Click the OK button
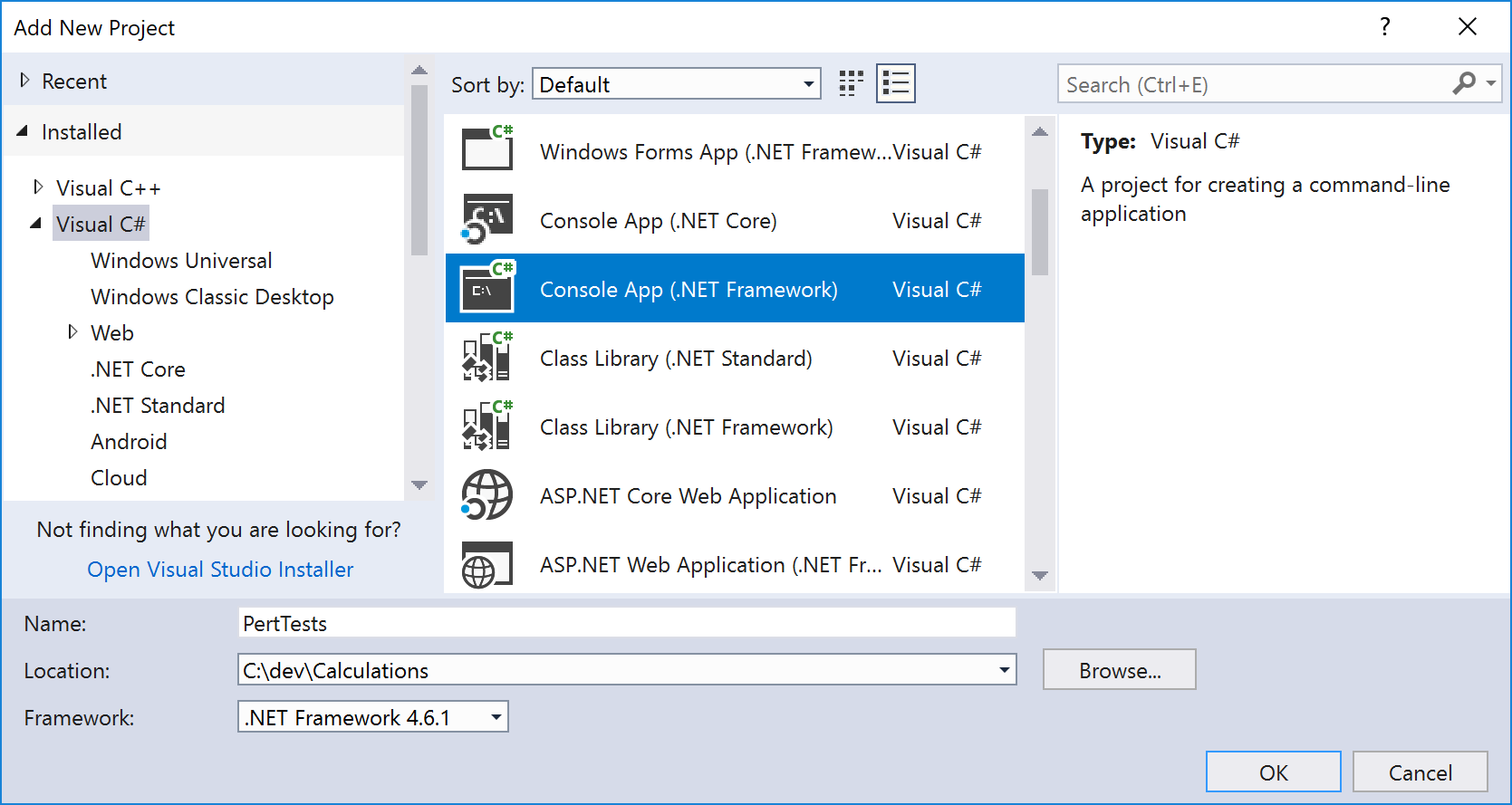1512x805 pixels. point(1273,772)
